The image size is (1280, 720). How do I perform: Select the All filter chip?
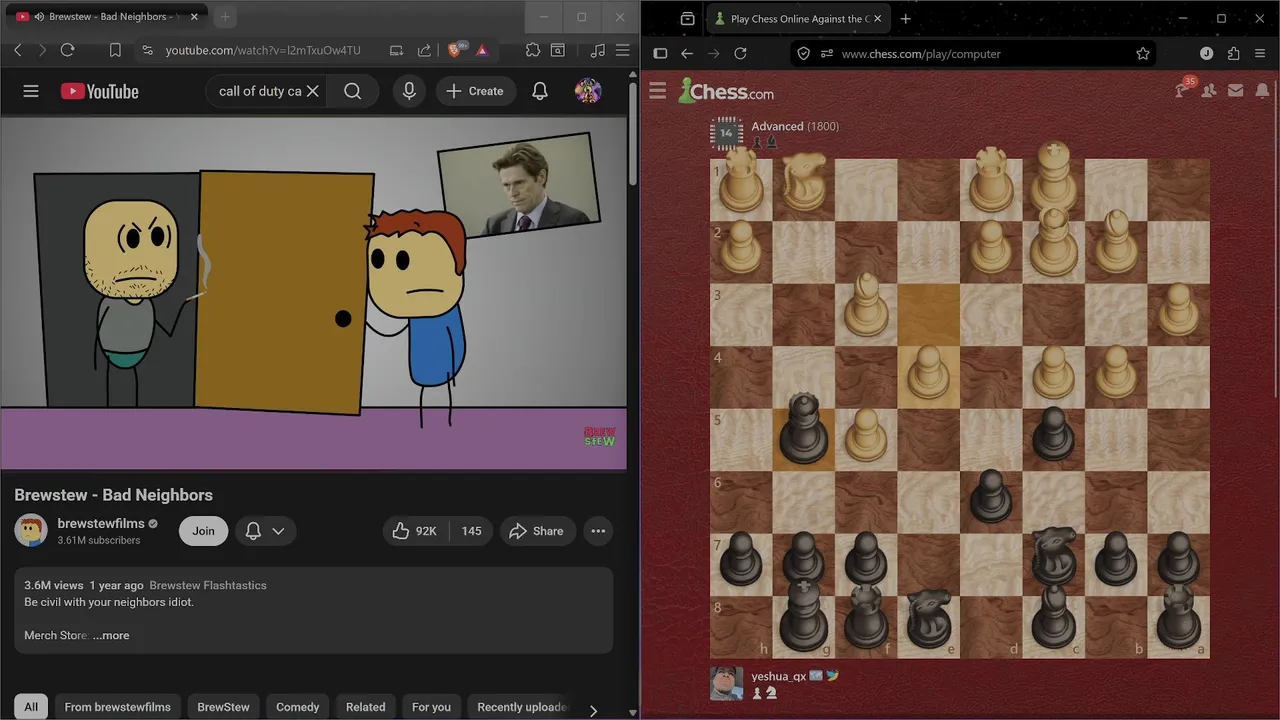pos(31,707)
